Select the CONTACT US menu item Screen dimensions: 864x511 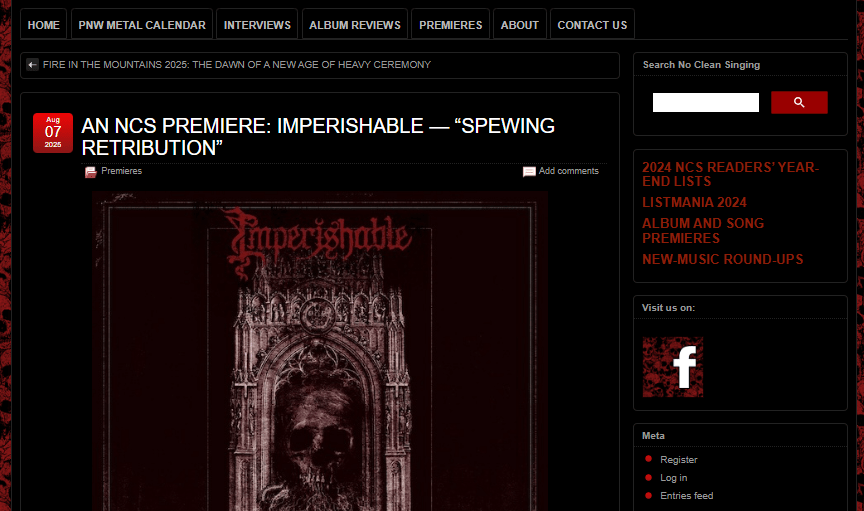pos(592,25)
